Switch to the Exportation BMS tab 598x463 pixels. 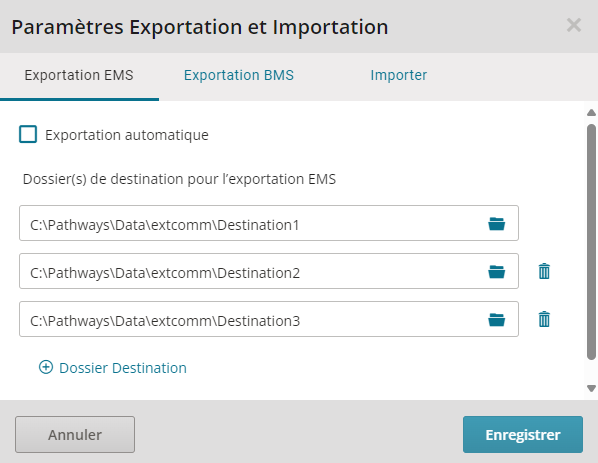pyautogui.click(x=239, y=75)
